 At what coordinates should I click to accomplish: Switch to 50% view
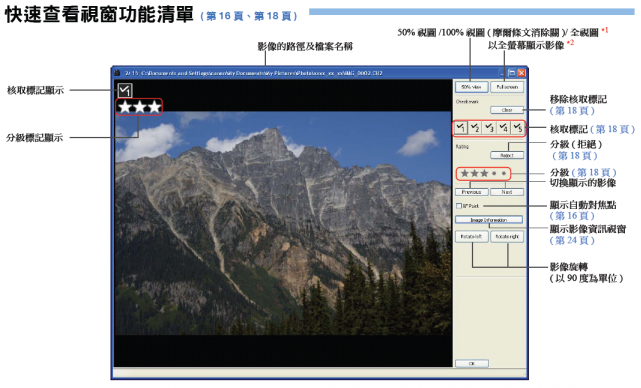tap(471, 87)
